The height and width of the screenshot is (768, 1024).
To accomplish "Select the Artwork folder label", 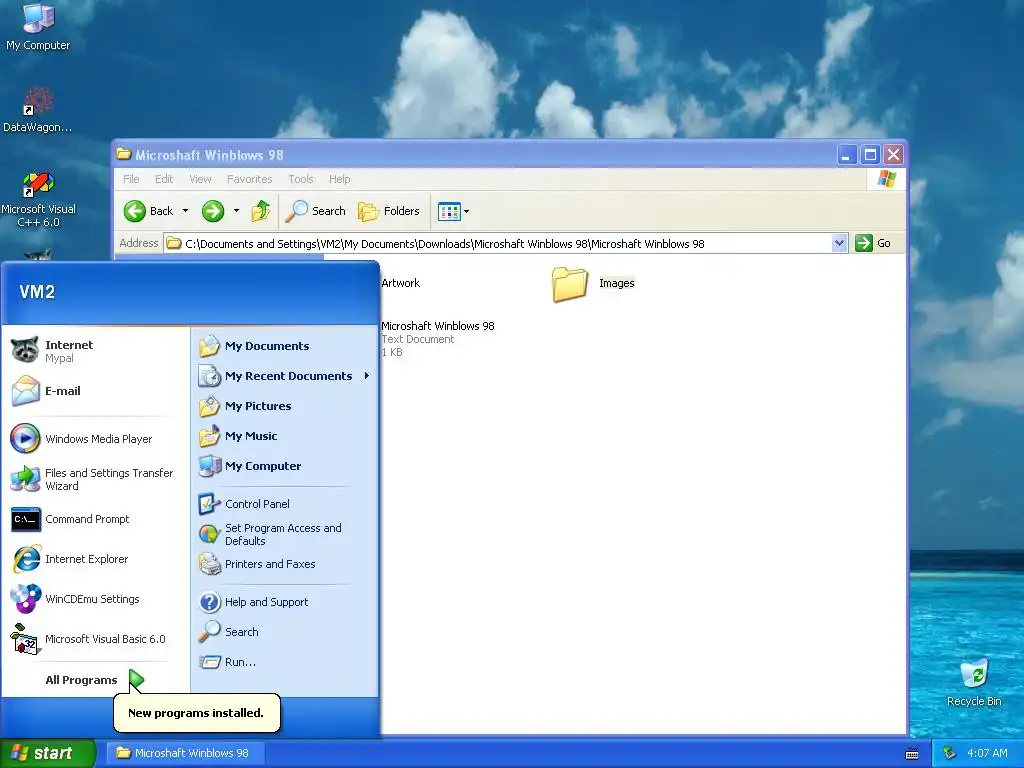I will click(x=400, y=283).
